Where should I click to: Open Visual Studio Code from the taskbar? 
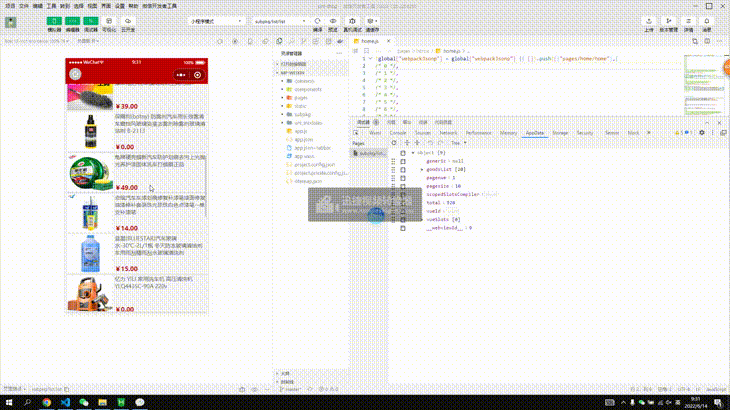(x=65, y=402)
